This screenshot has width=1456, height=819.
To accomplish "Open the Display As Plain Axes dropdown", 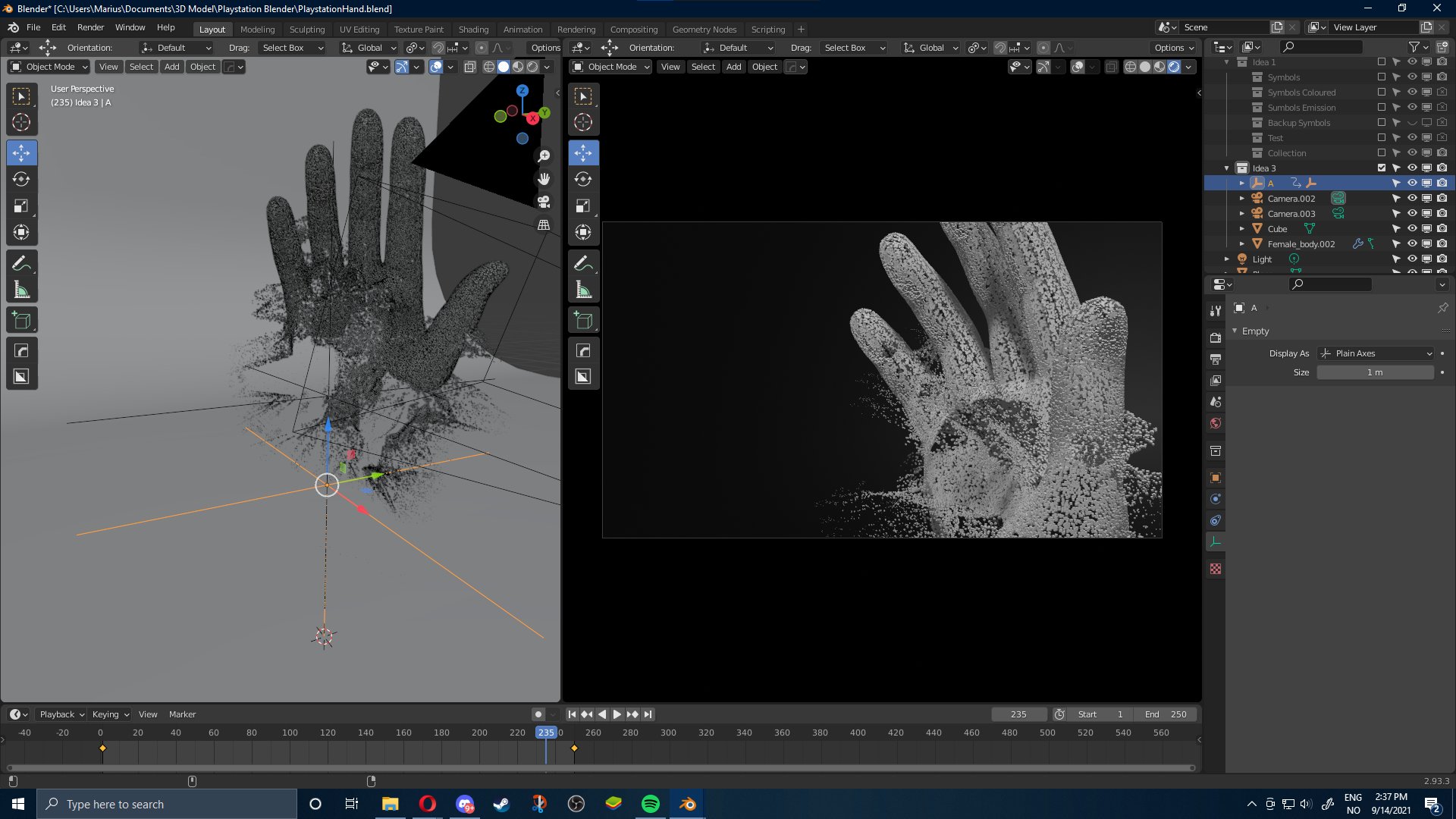I will coord(1376,353).
